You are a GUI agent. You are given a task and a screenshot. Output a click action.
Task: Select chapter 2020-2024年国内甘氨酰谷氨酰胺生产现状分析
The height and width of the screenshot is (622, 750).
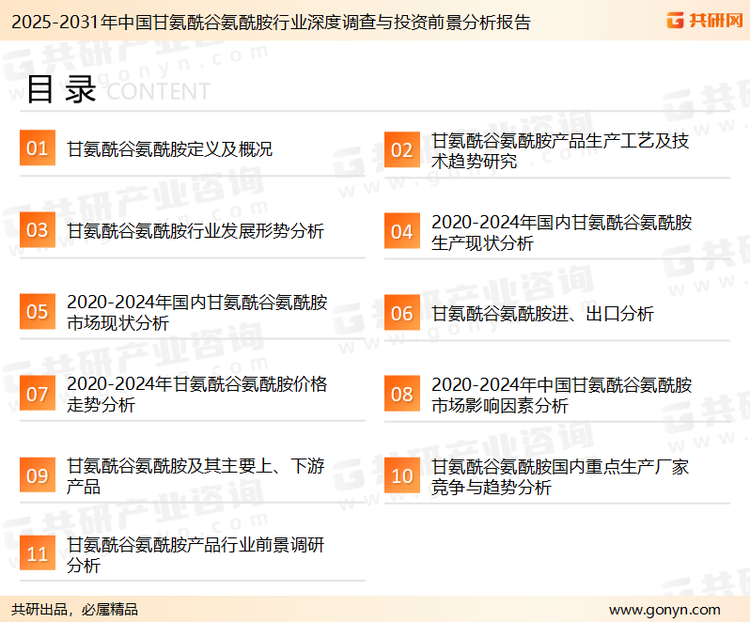562,233
